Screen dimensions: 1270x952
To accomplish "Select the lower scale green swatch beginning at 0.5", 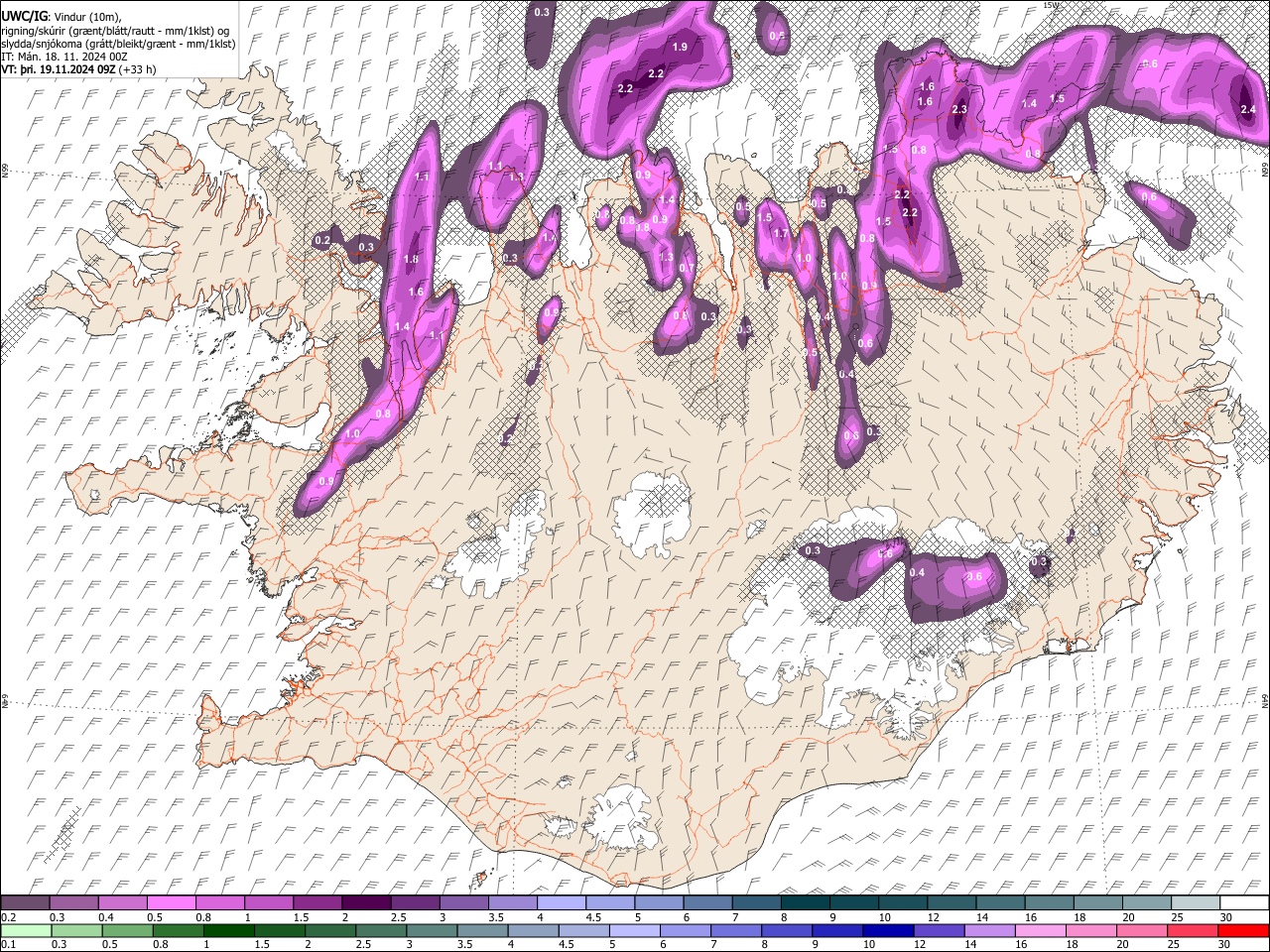I will (128, 930).
